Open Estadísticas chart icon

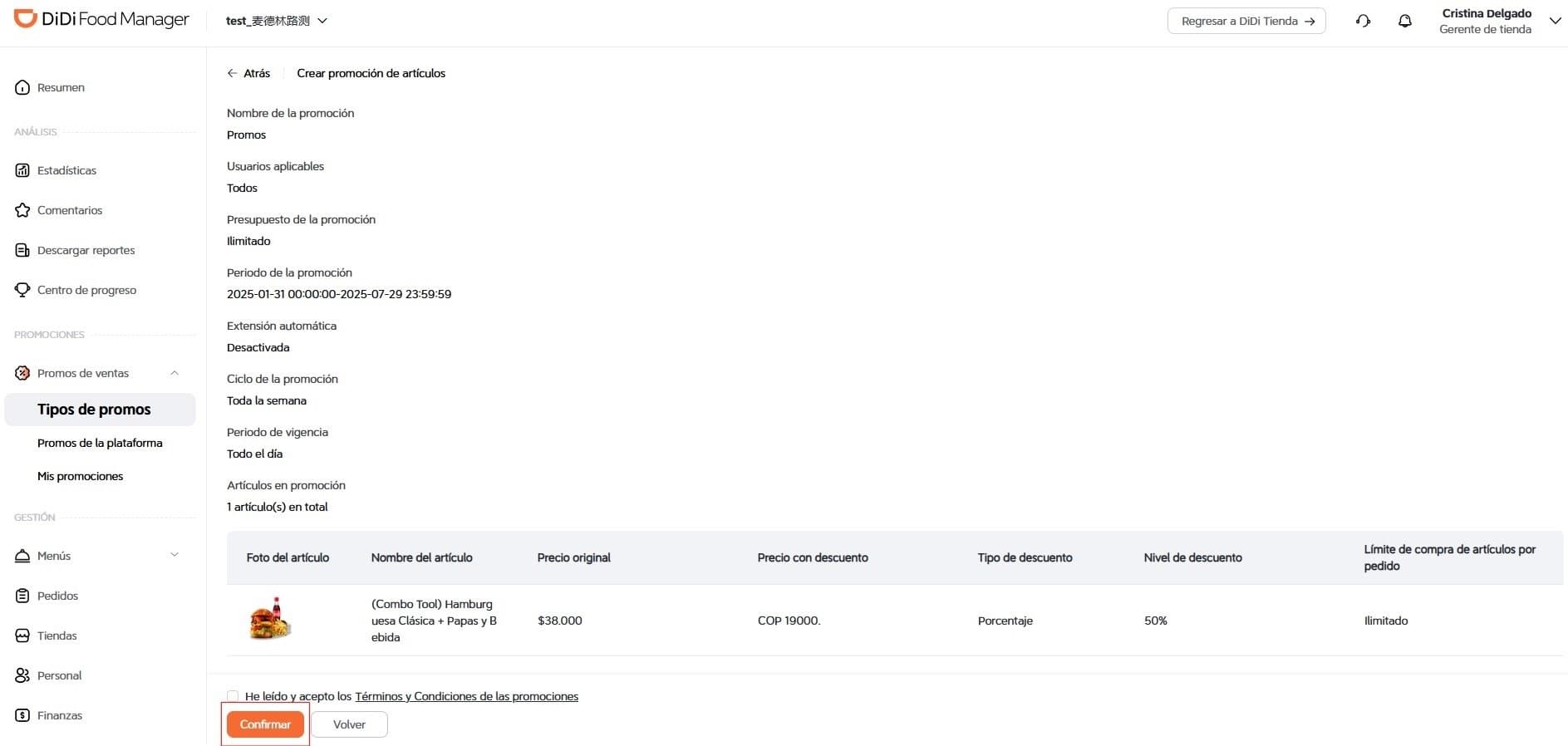22,170
